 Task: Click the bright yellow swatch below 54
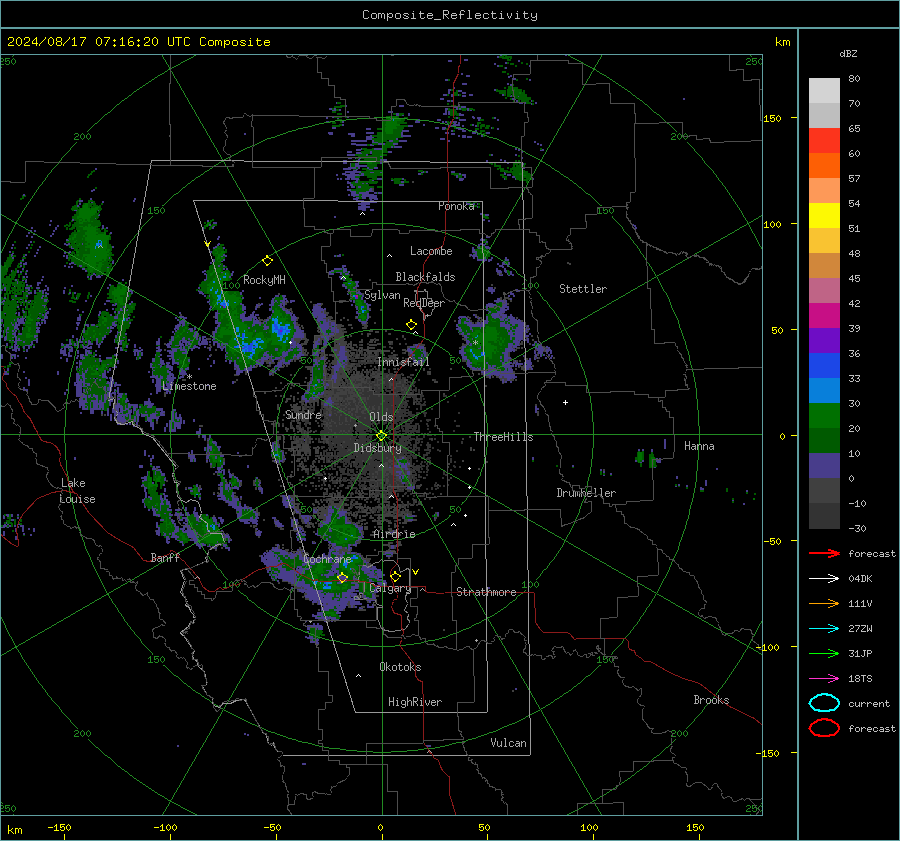pos(824,215)
